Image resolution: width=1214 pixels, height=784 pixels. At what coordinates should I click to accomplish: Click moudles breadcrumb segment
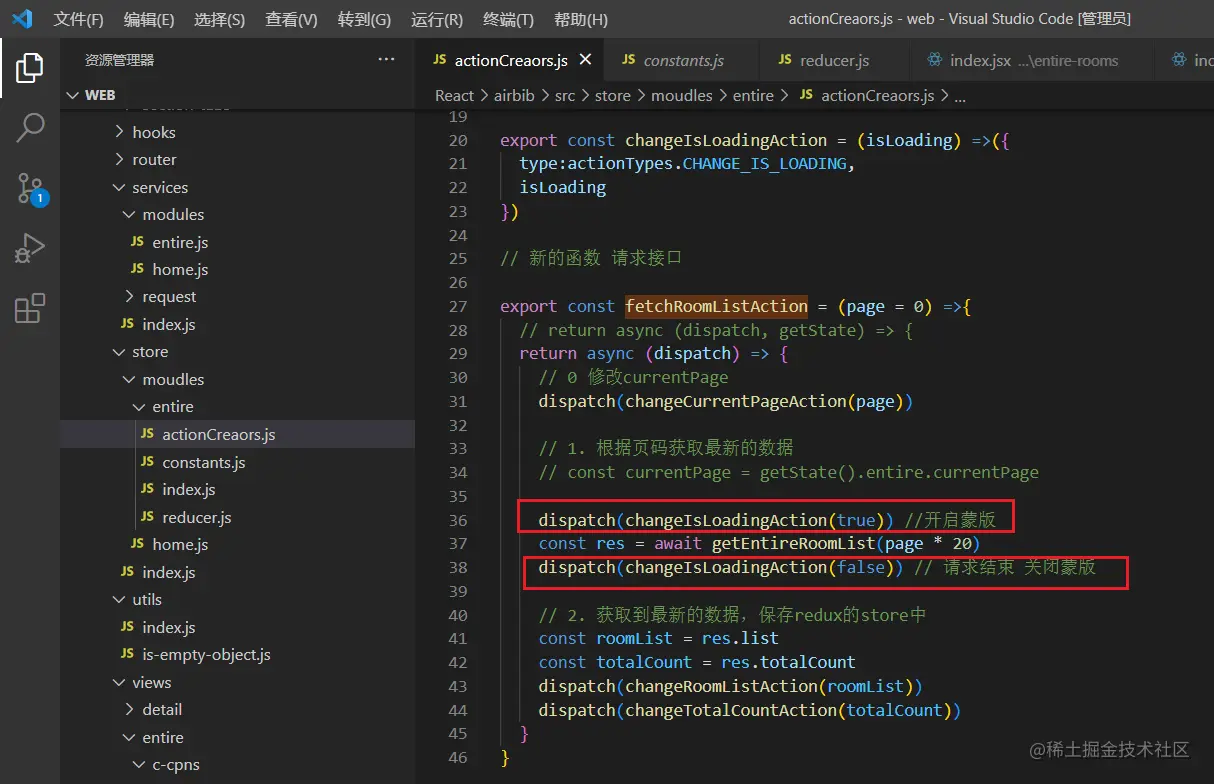click(x=682, y=95)
